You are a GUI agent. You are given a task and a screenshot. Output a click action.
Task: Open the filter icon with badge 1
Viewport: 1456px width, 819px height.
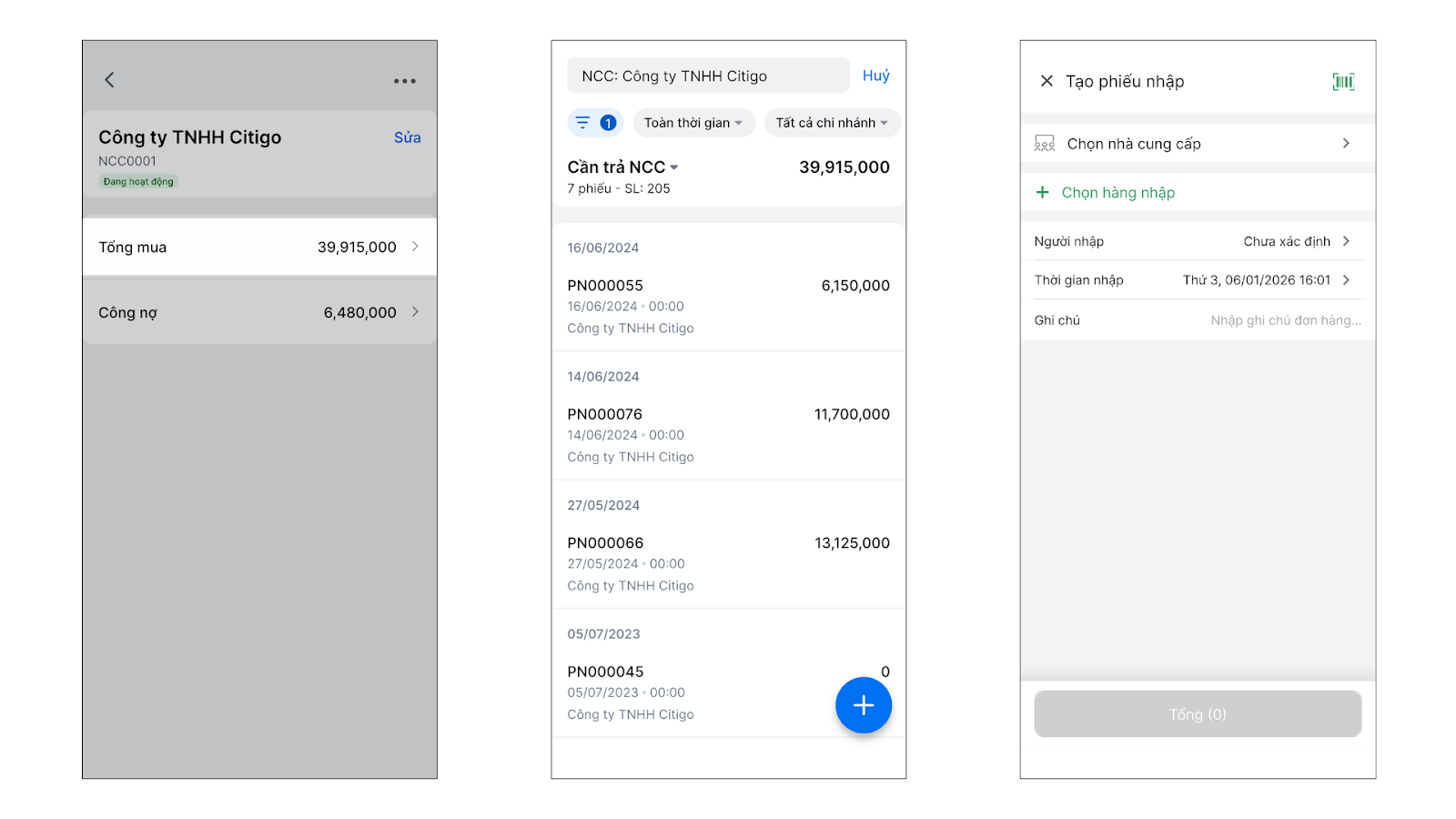[594, 123]
